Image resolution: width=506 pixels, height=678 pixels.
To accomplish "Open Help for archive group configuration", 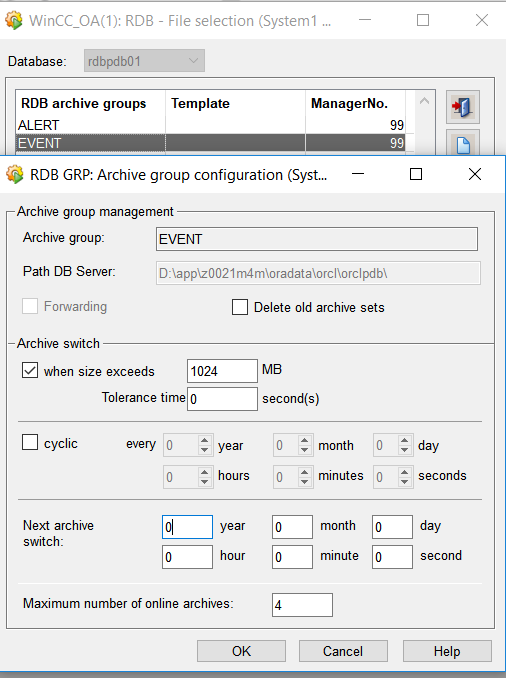I will pyautogui.click(x=447, y=651).
